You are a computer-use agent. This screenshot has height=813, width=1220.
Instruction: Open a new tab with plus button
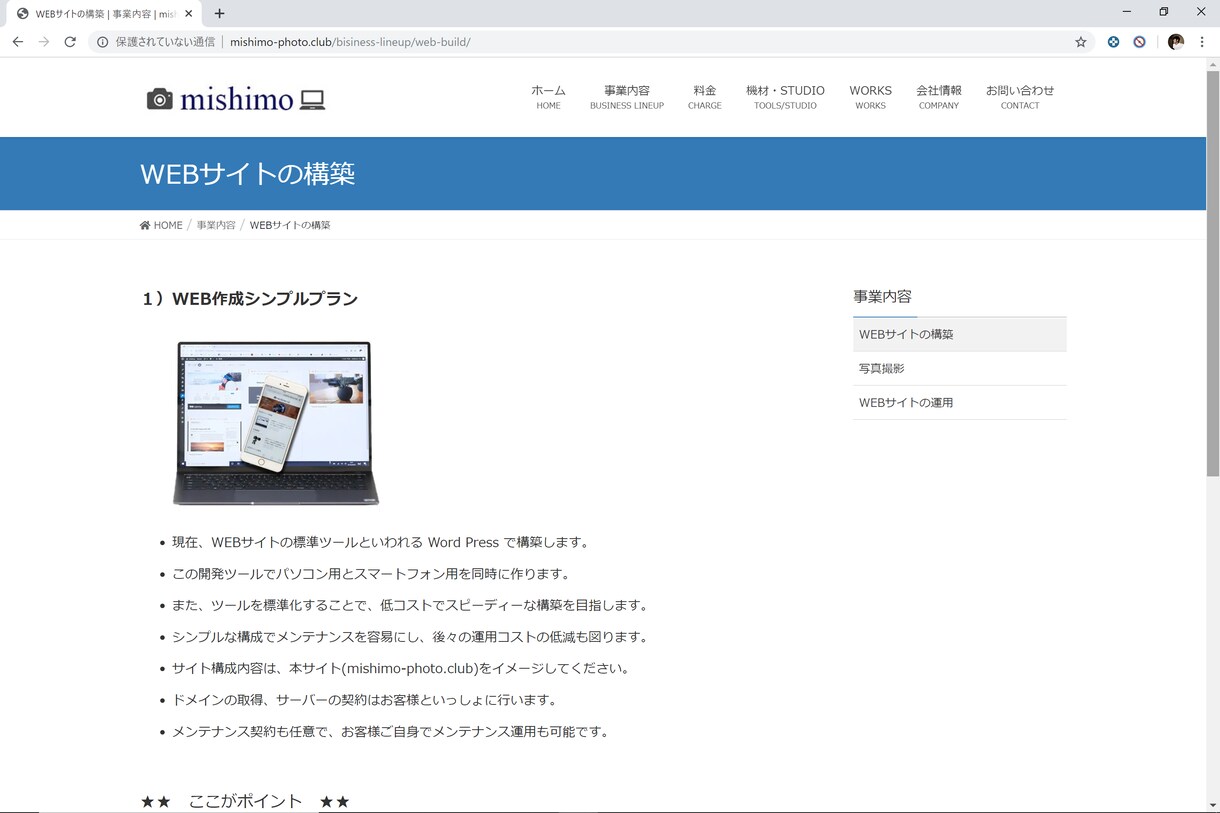tap(219, 14)
